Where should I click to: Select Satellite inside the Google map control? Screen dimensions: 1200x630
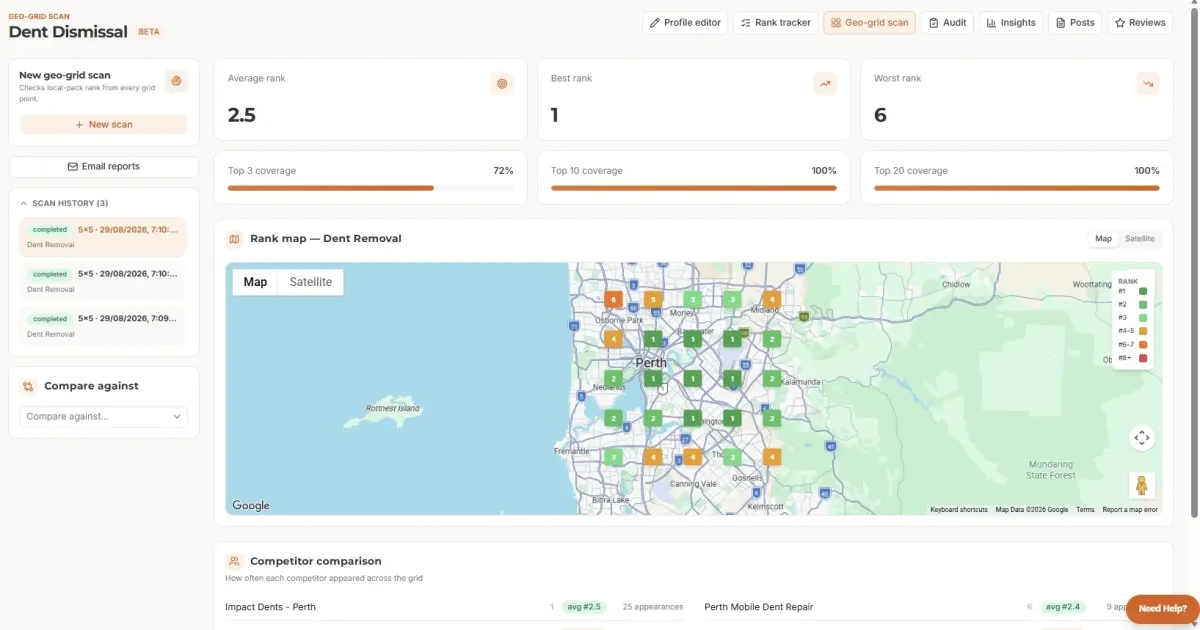click(310, 282)
